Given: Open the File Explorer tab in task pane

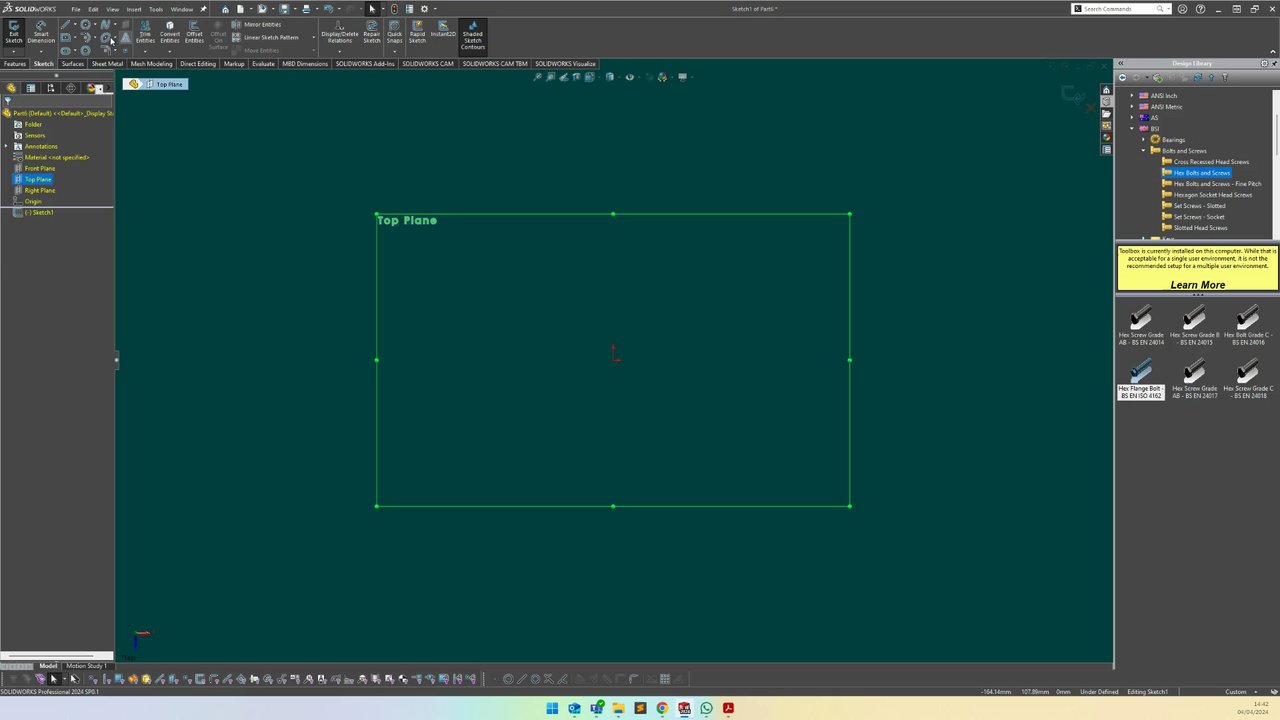Looking at the screenshot, I should (1106, 113).
